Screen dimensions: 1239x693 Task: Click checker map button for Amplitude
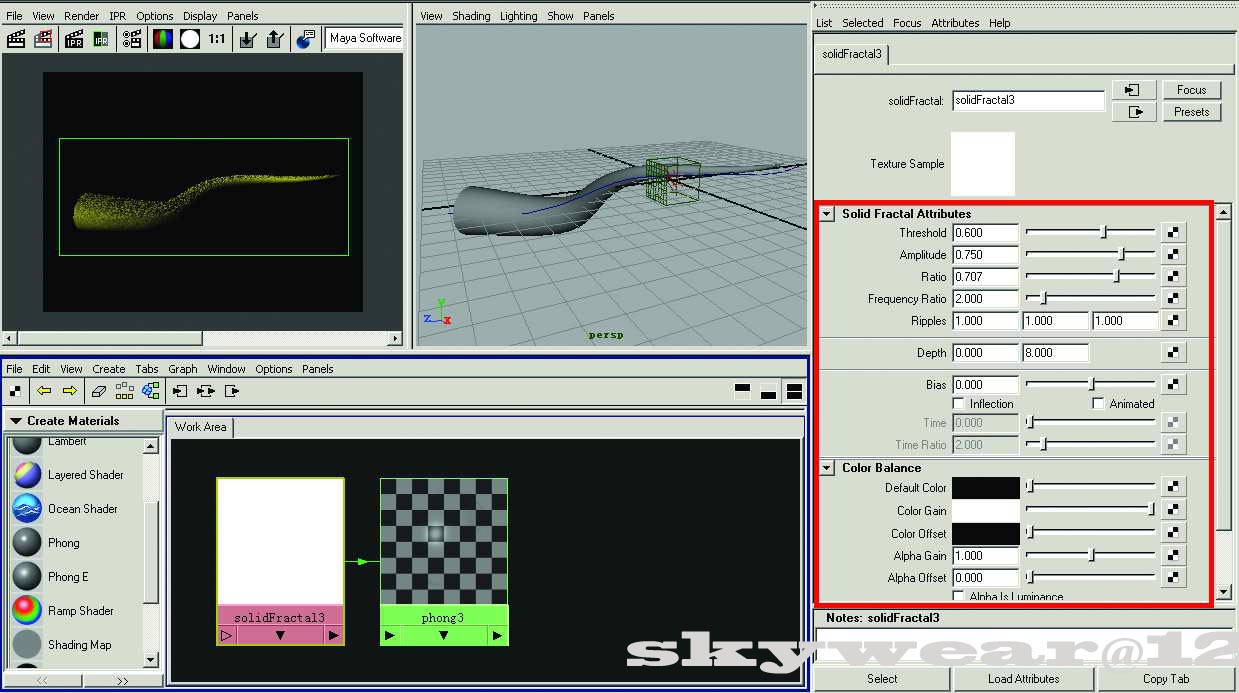click(x=1173, y=255)
